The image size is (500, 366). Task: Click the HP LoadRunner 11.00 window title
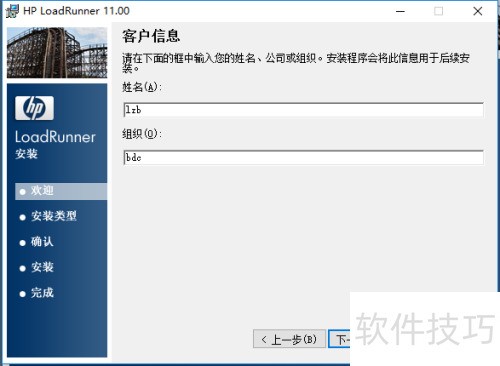pos(76,11)
